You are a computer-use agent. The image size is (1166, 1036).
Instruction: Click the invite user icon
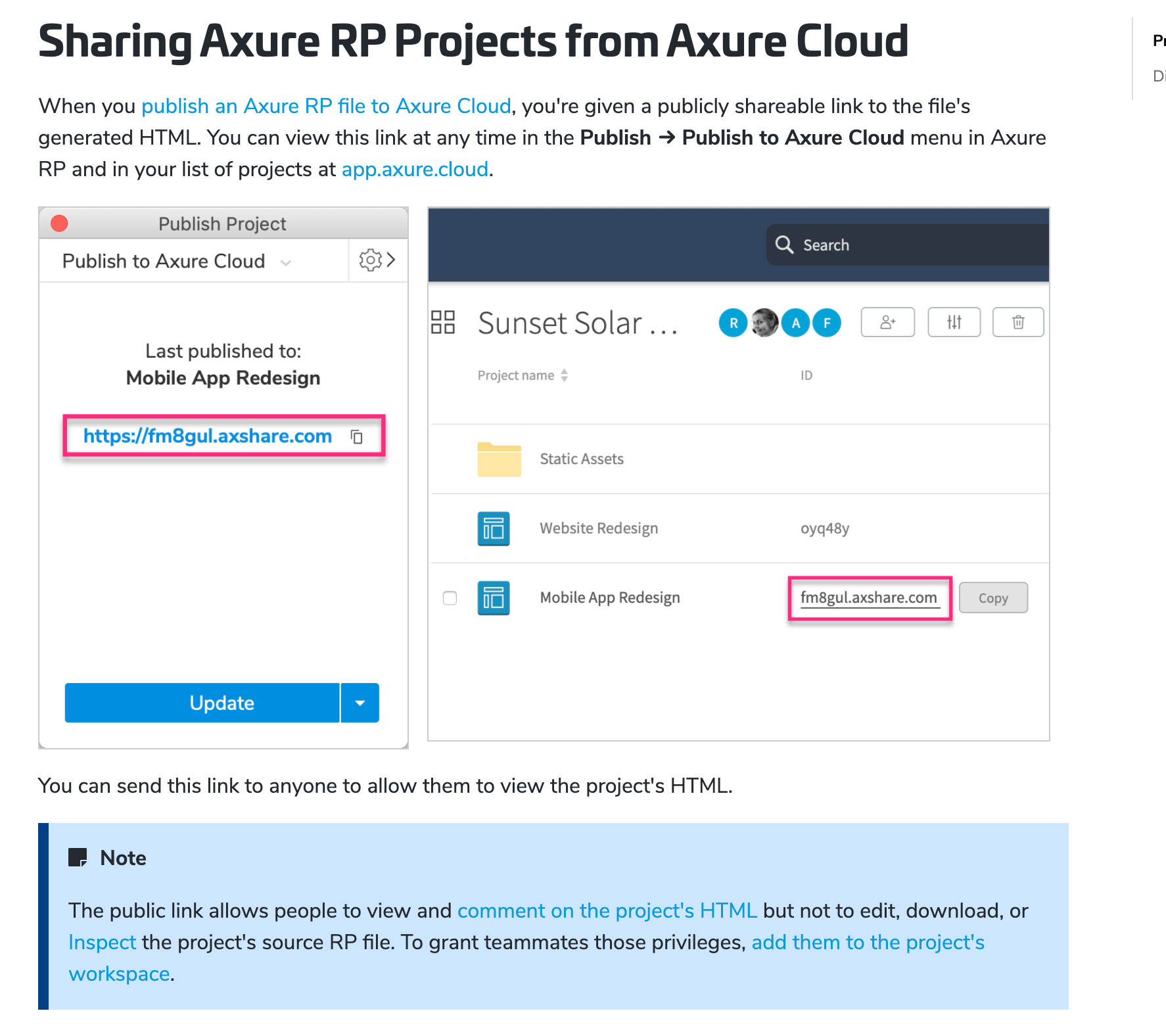(x=887, y=322)
